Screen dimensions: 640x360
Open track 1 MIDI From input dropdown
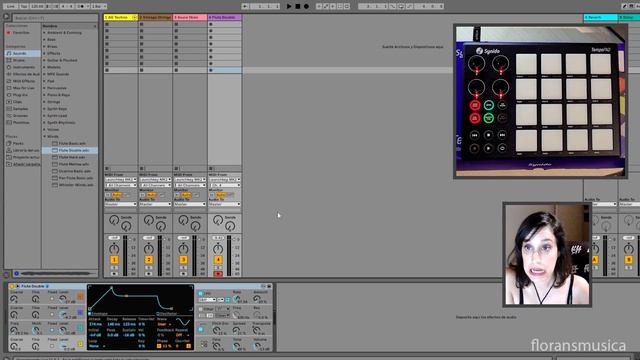coord(120,180)
